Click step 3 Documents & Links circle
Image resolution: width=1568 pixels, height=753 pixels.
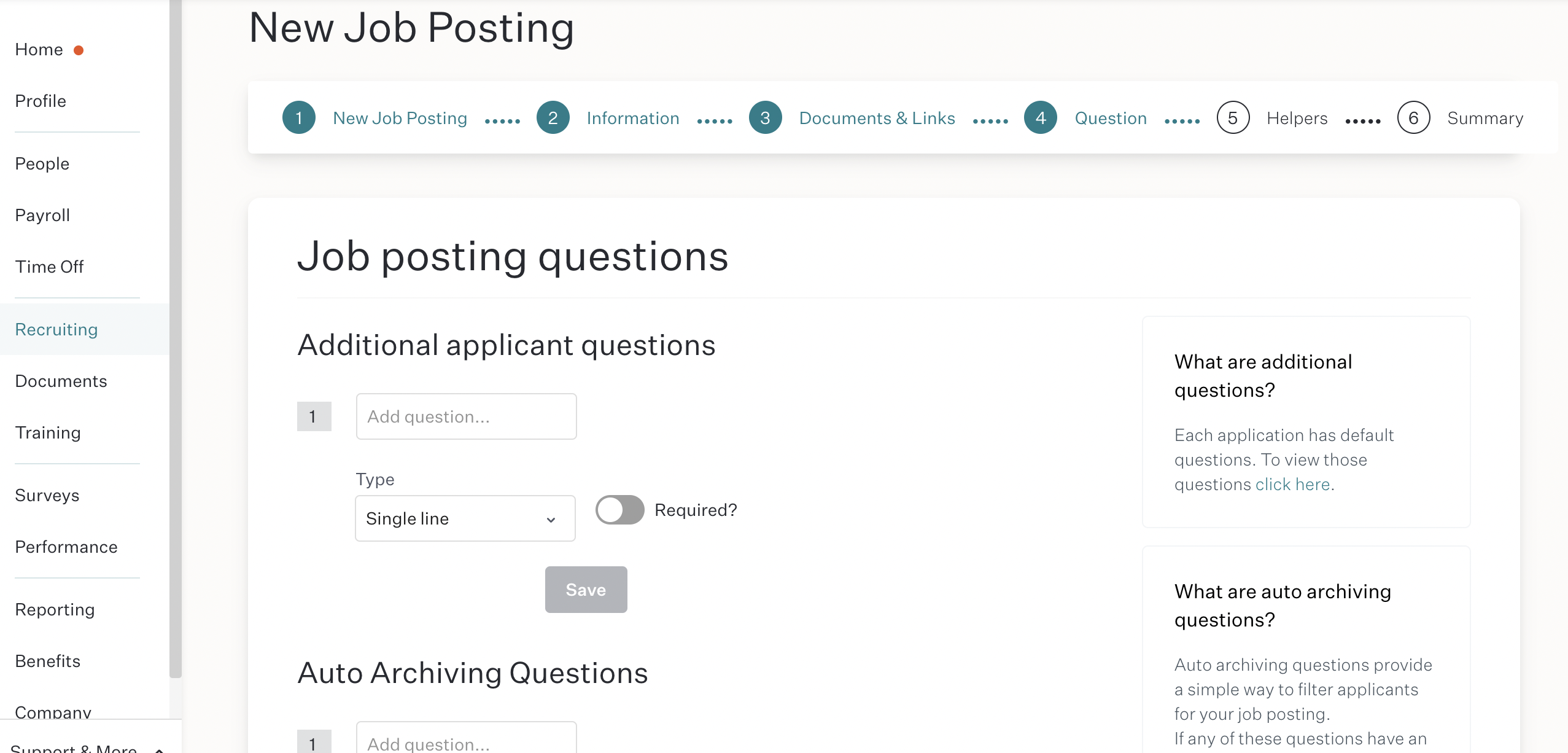[x=766, y=117]
